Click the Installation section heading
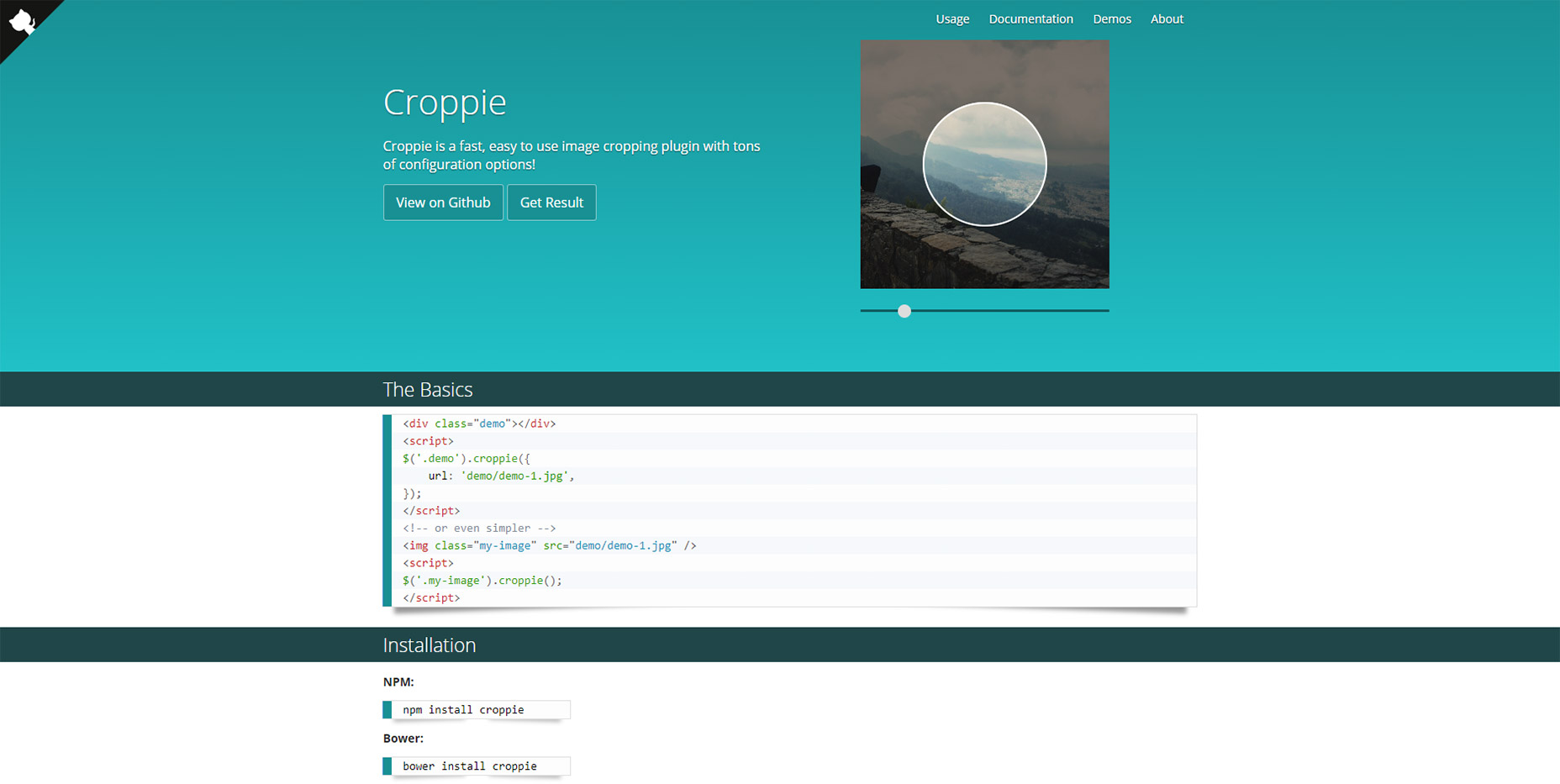Screen dimensions: 1560x784 (430, 645)
